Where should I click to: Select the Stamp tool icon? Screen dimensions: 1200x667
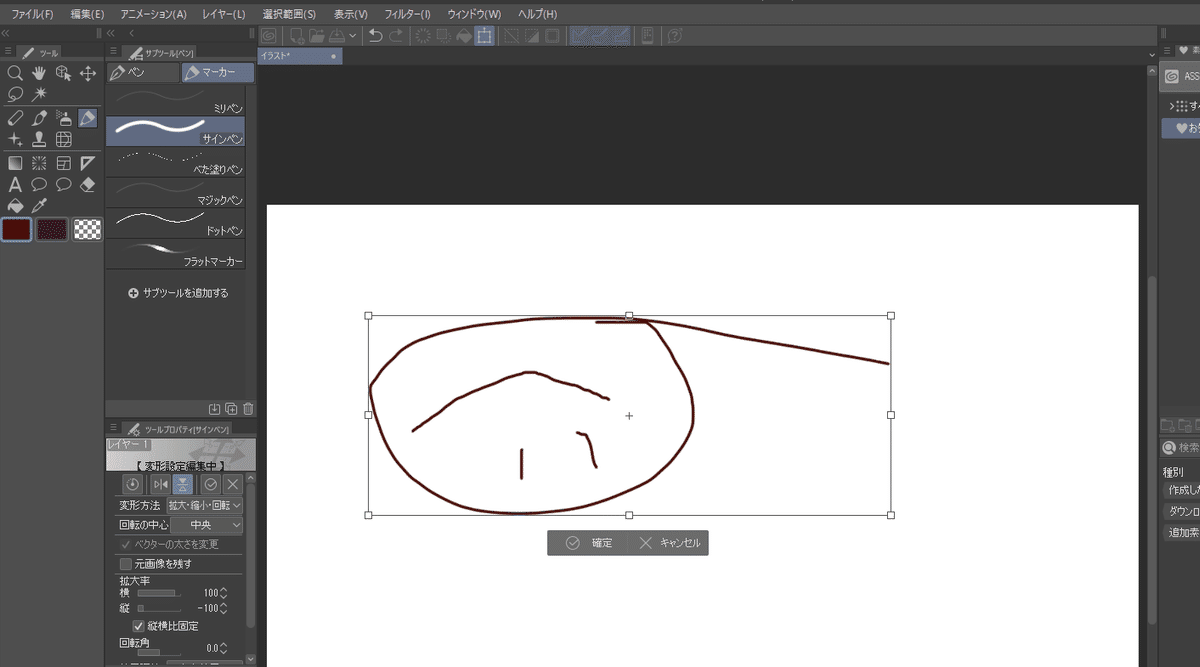tap(39, 139)
